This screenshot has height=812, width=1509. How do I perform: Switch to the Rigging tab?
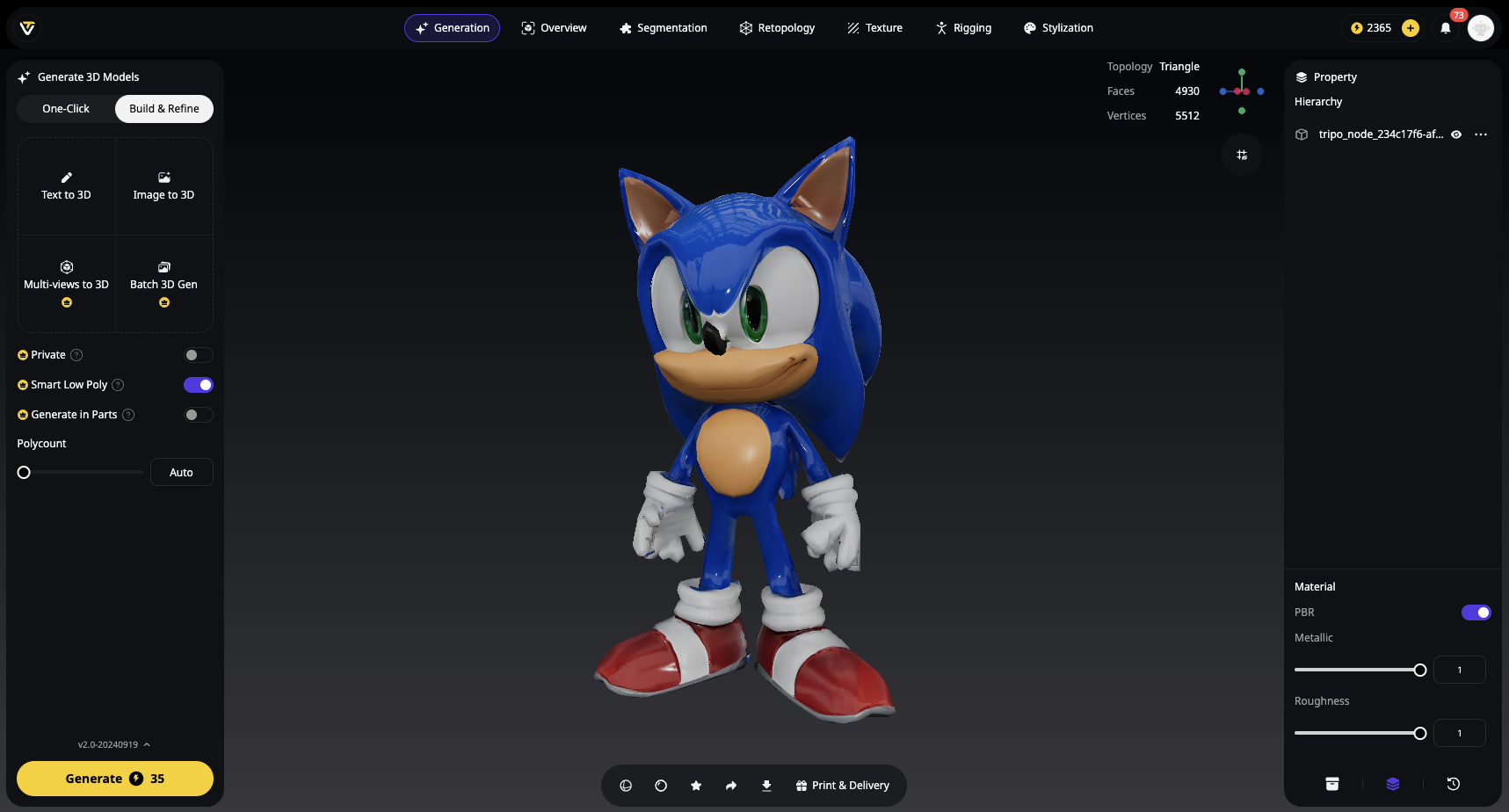click(x=963, y=28)
